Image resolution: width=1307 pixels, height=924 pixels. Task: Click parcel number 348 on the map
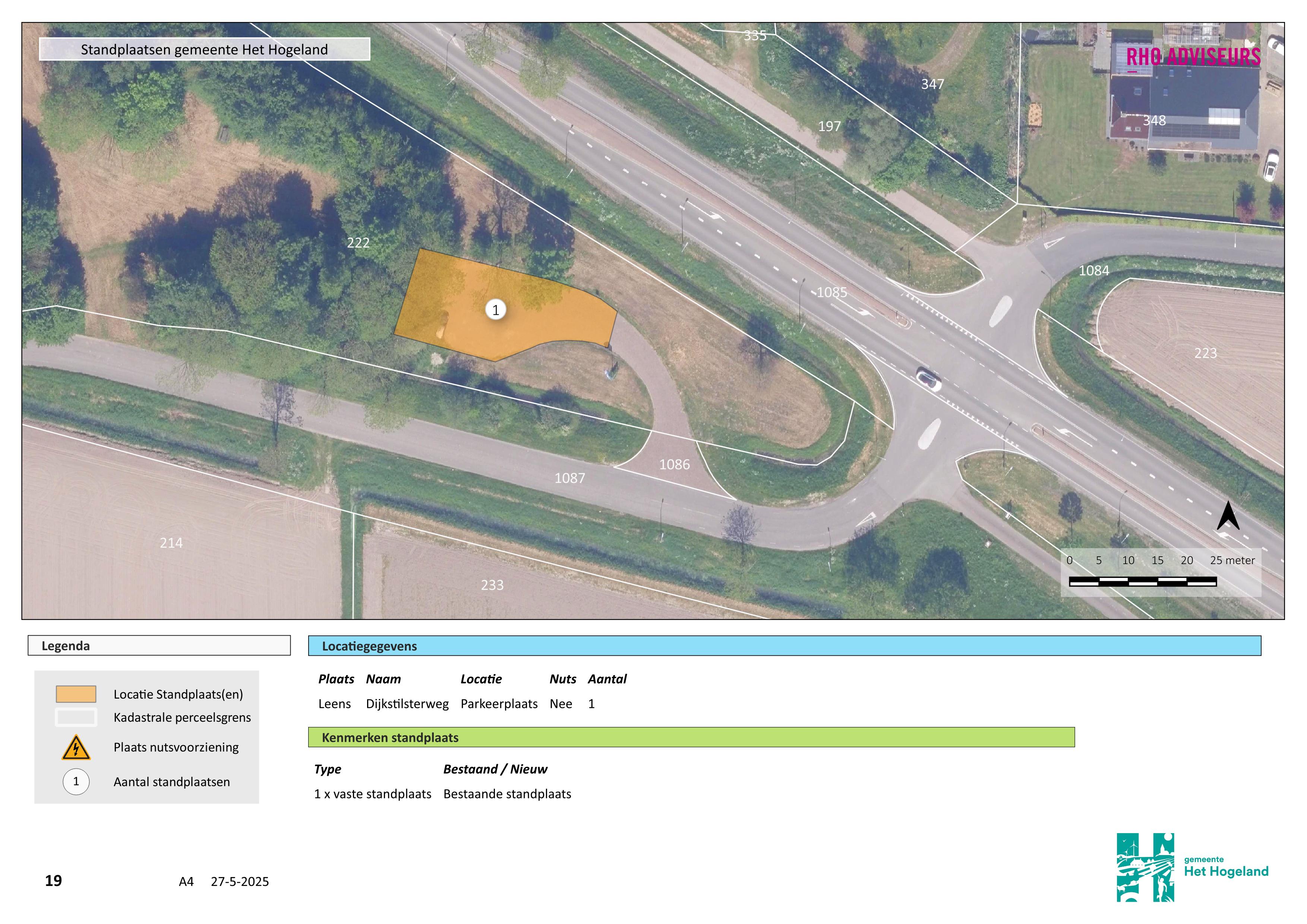[1155, 121]
